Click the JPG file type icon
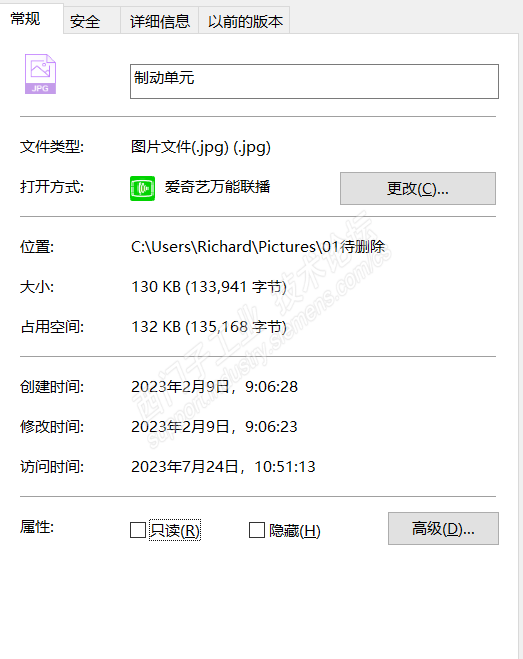523x659 pixels. pos(40,74)
